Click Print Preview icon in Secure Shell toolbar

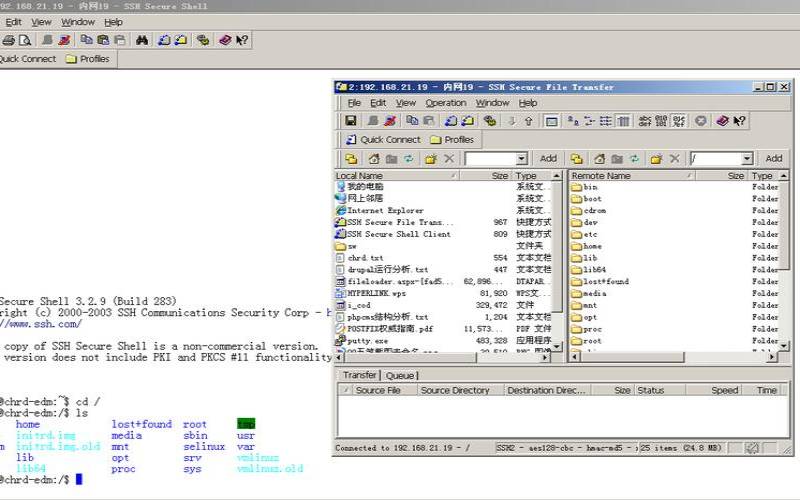pos(25,40)
